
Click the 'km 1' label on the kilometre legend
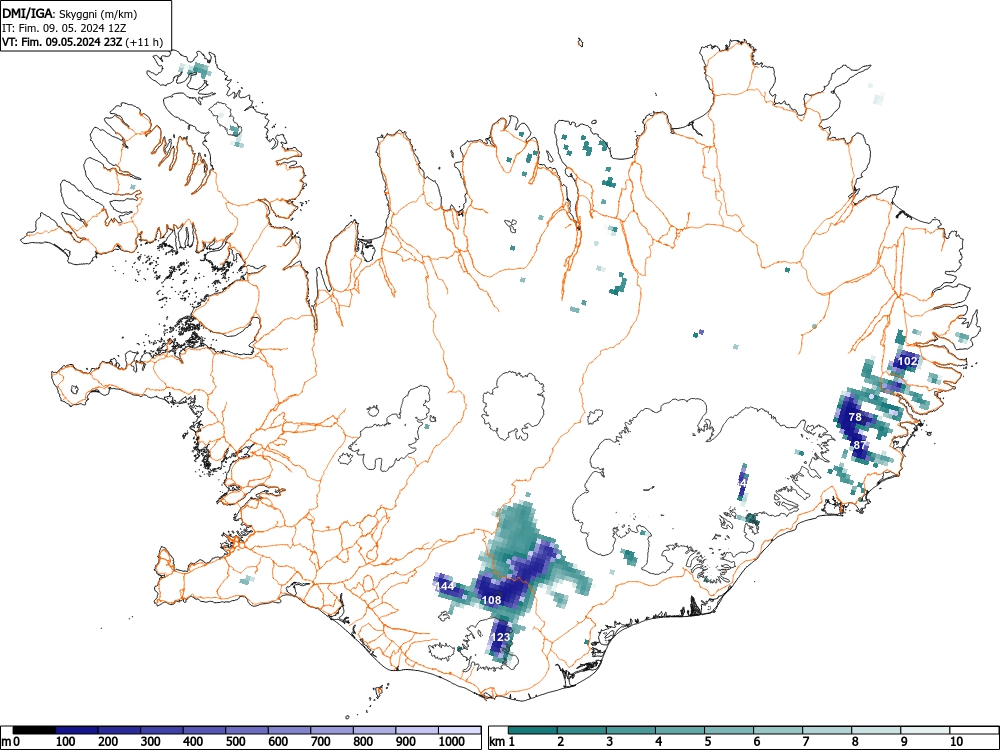[x=502, y=742]
